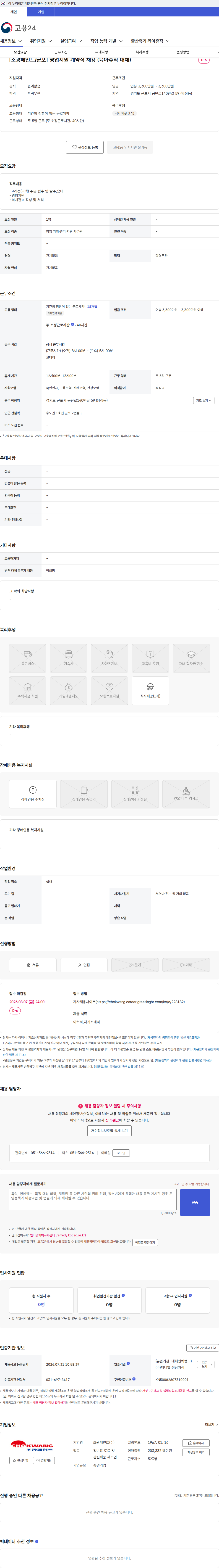Click the 기타 screening step icon
Viewport: 219px width, 1568px height.
pos(186,965)
